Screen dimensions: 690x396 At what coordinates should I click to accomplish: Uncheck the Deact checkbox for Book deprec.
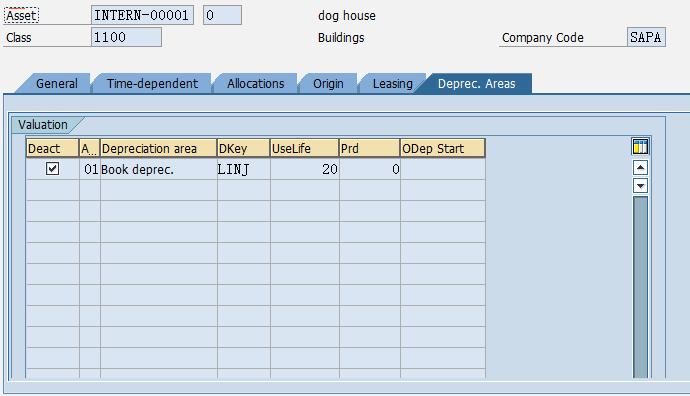click(52, 169)
